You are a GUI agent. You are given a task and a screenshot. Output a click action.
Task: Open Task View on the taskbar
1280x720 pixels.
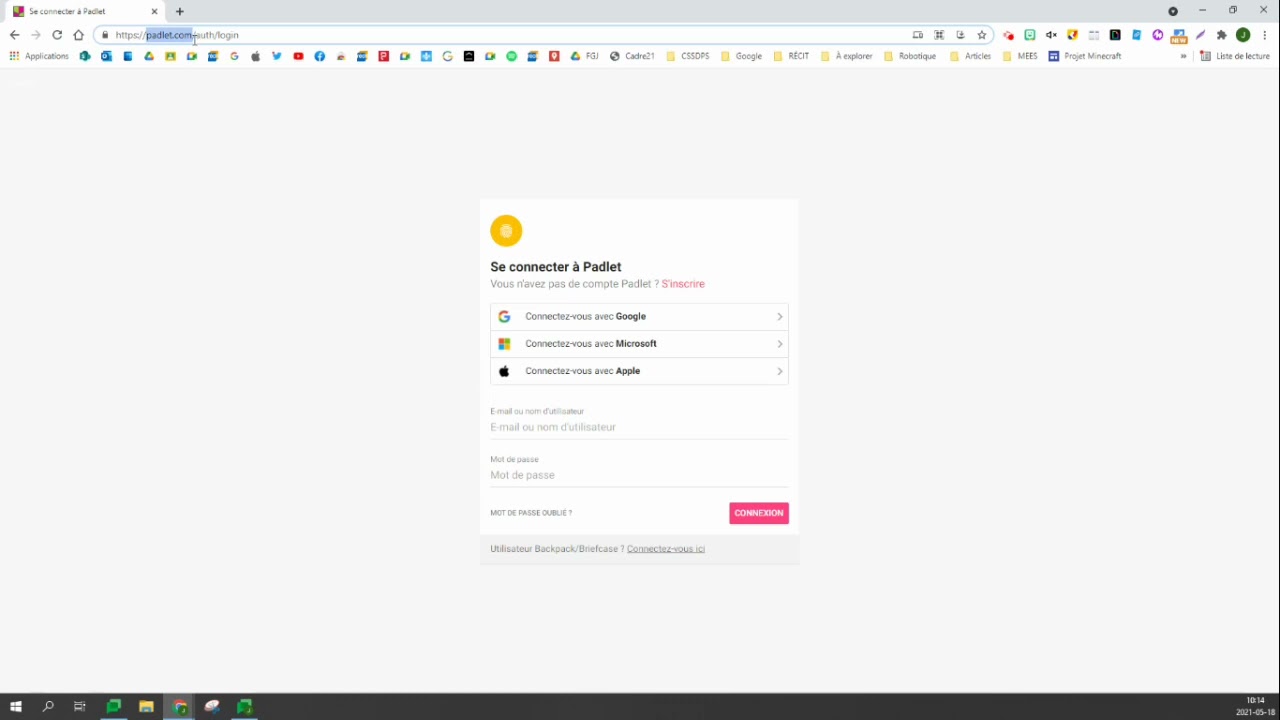[x=80, y=706]
